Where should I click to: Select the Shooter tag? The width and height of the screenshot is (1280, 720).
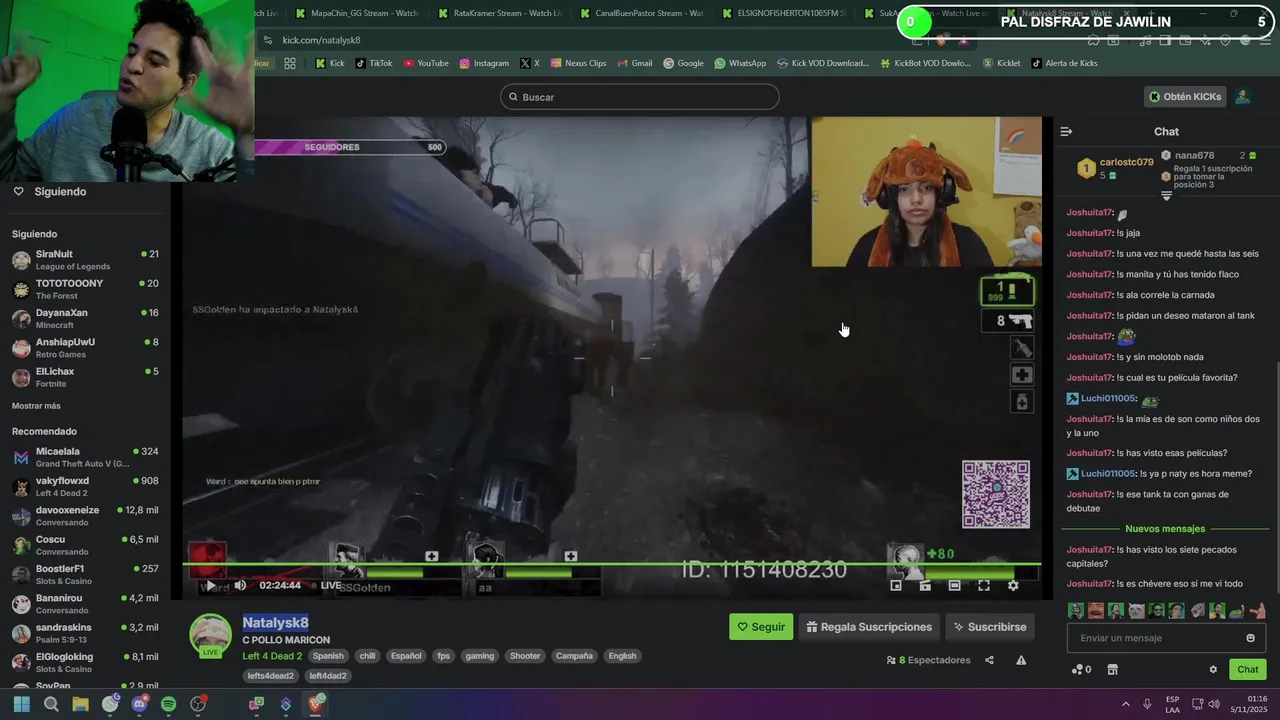pyautogui.click(x=525, y=656)
